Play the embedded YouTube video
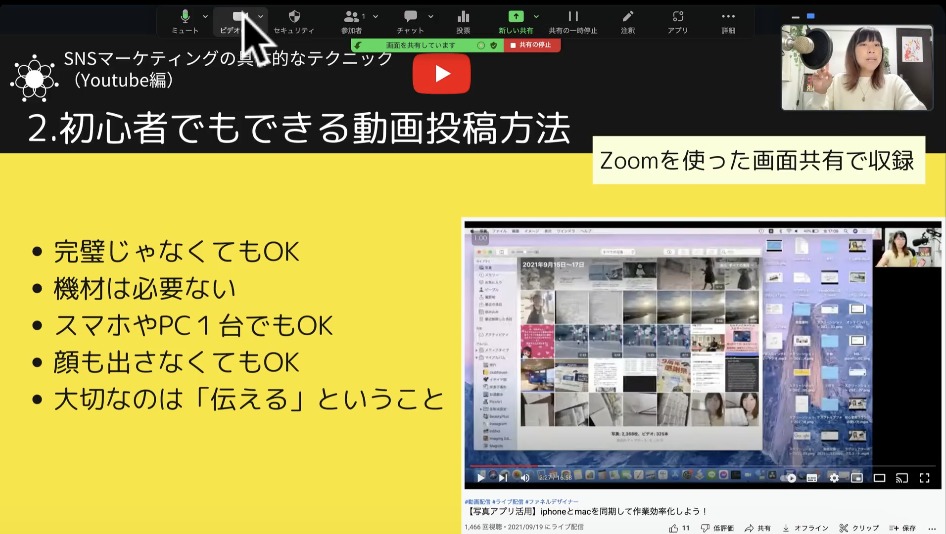946x534 pixels. click(x=480, y=477)
